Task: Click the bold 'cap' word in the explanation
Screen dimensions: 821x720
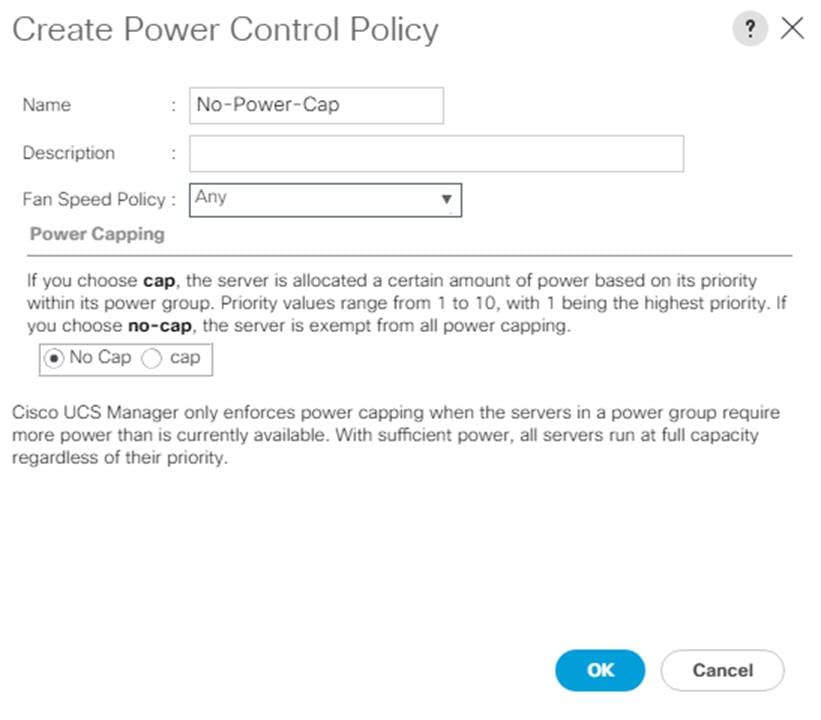Action: pos(159,281)
